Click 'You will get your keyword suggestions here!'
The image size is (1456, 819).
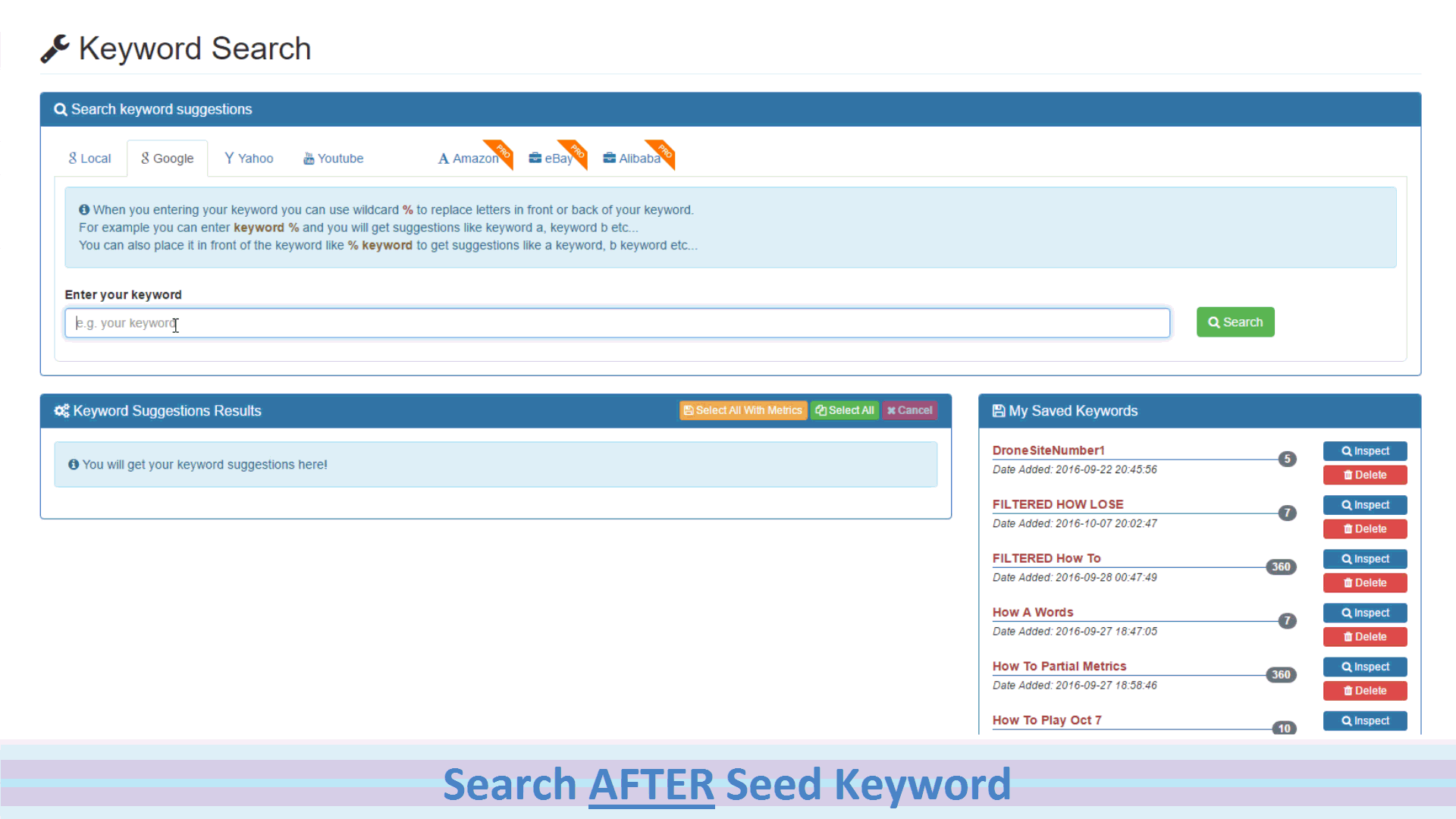(205, 464)
